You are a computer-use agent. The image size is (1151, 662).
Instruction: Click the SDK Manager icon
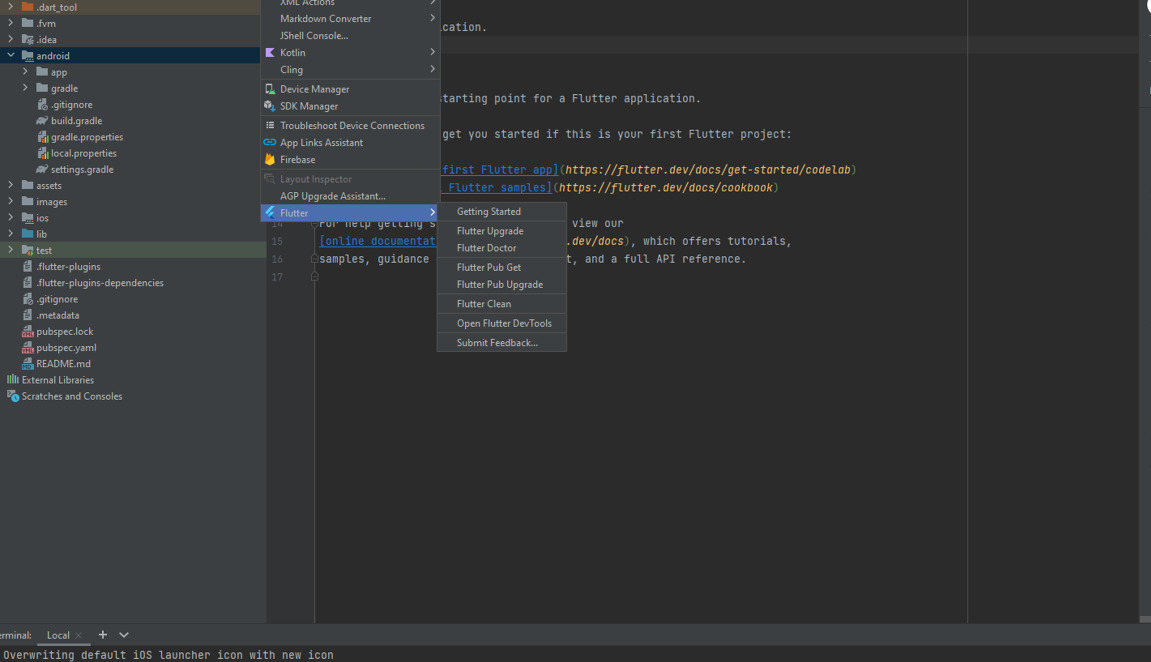[270, 106]
